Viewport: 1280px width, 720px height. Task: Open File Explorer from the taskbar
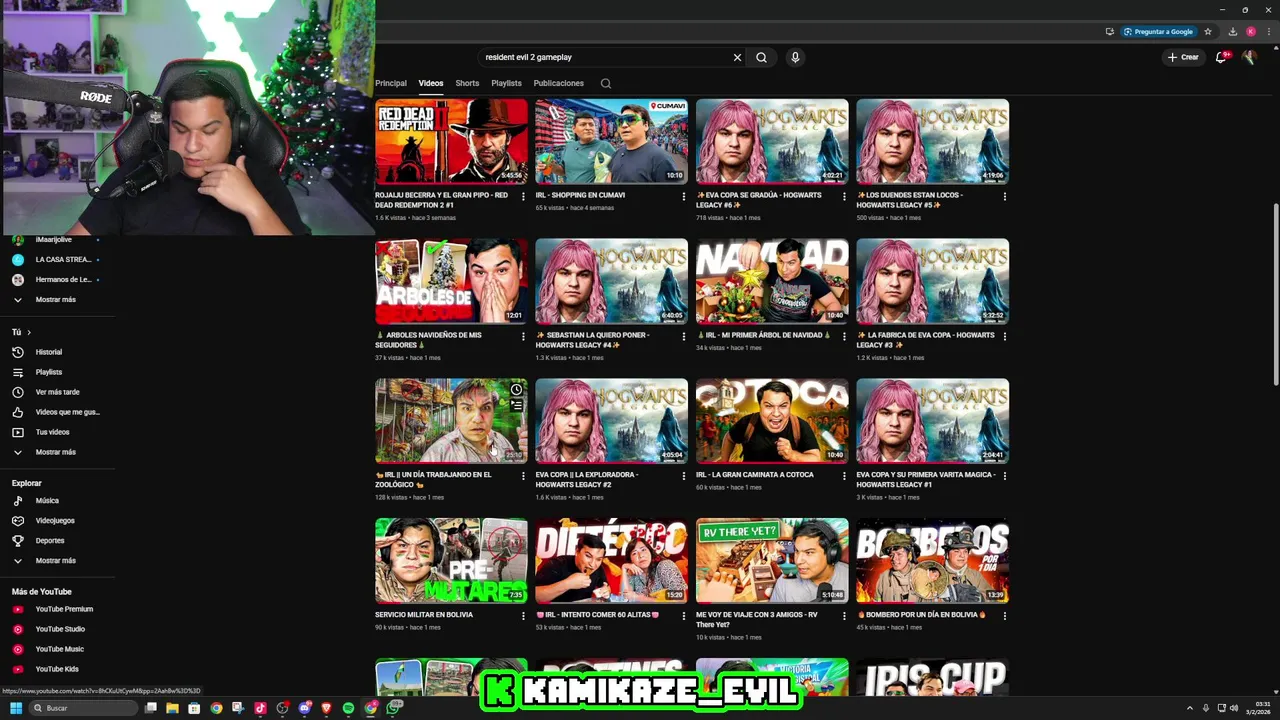tap(172, 708)
